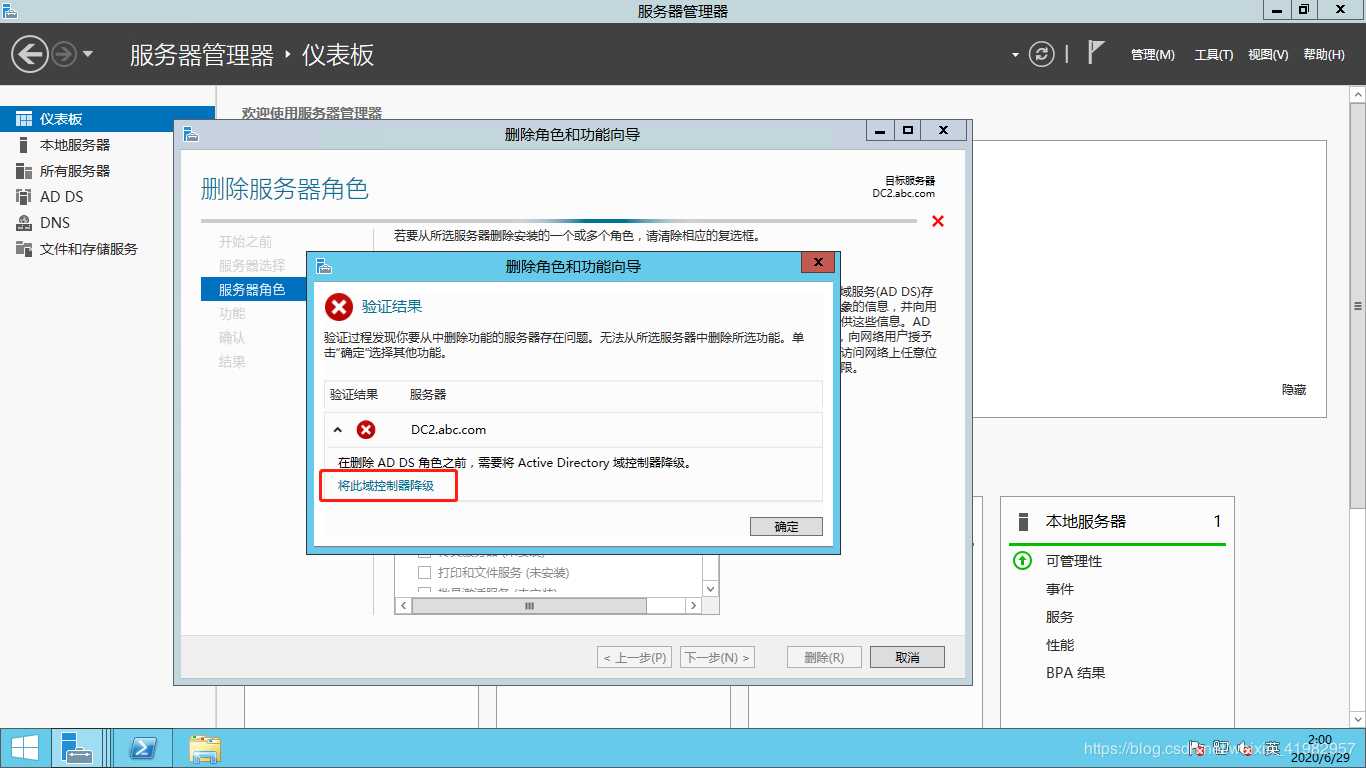Click Server Manager icon on the taskbar
1366x768 pixels.
75,748
